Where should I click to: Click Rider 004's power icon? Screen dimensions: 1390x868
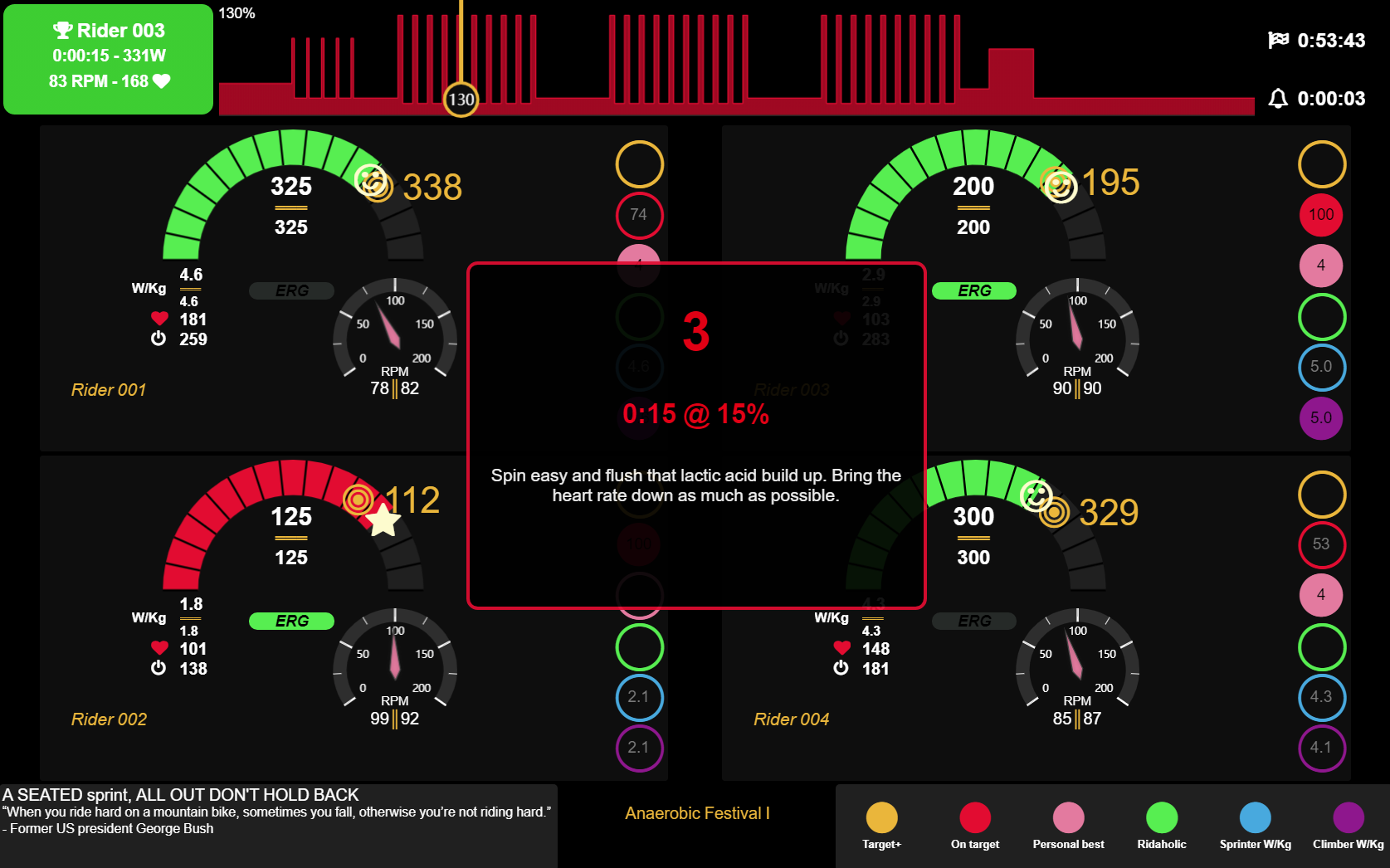pos(841,668)
